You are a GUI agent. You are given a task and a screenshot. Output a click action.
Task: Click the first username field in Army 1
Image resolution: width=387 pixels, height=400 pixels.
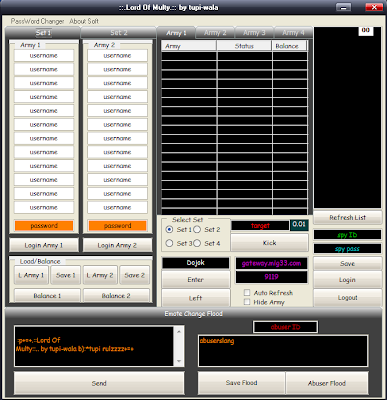[x=44, y=56]
